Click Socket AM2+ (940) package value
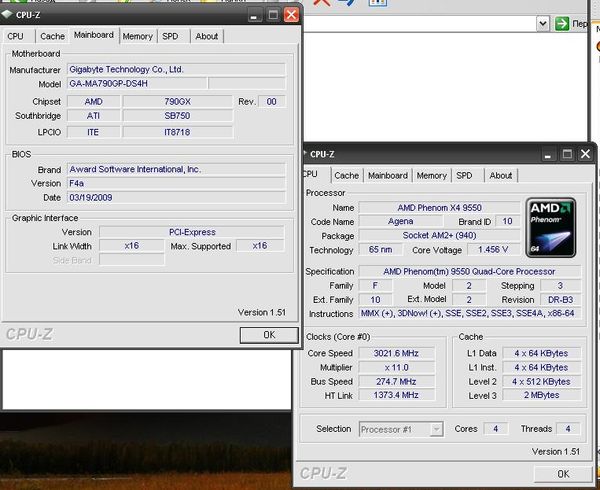 coord(439,236)
